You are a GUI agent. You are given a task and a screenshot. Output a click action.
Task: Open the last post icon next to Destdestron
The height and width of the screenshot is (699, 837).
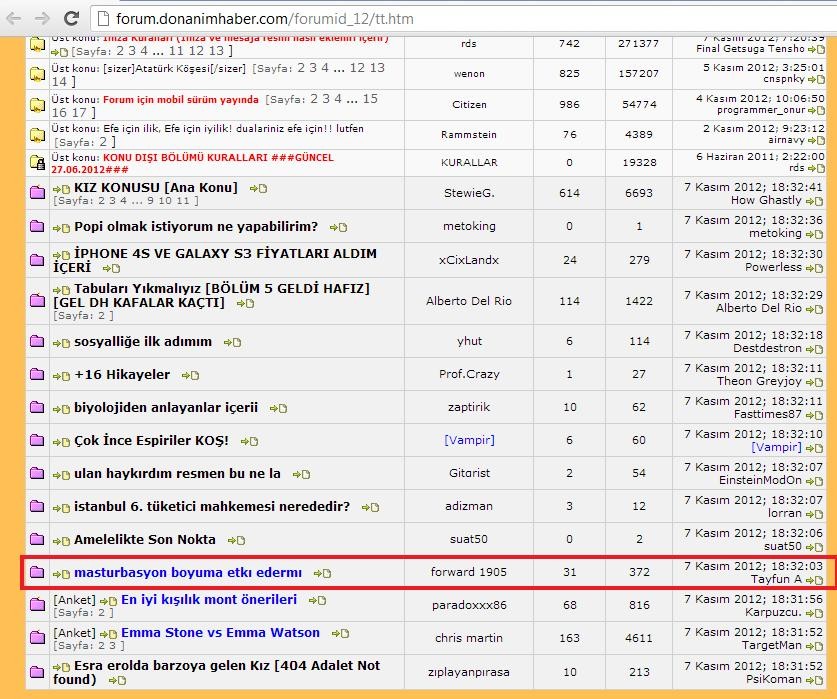[815, 349]
